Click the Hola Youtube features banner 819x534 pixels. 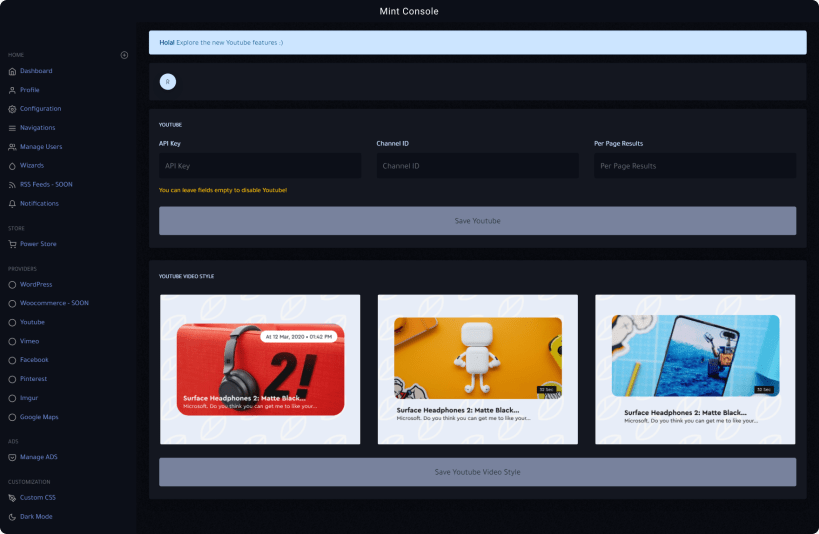tap(477, 42)
